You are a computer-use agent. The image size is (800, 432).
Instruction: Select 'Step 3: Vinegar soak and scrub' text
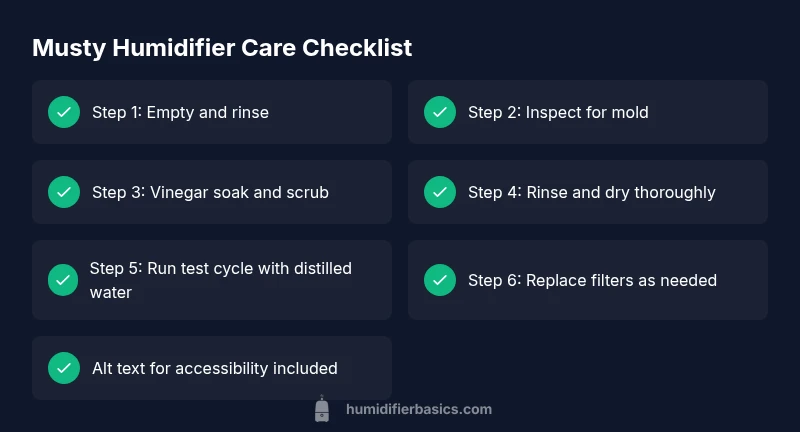tap(210, 192)
